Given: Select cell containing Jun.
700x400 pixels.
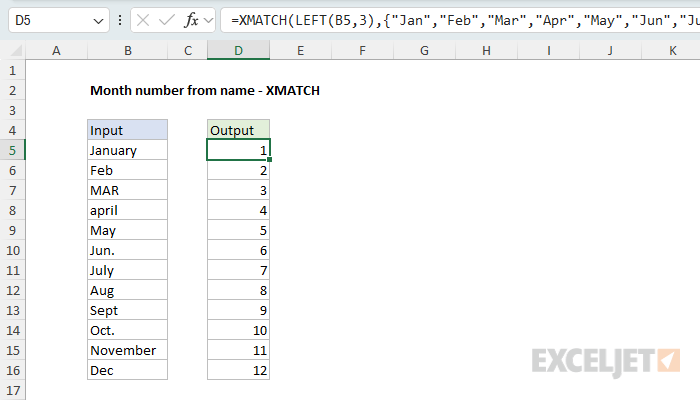Looking at the screenshot, I should [x=128, y=250].
